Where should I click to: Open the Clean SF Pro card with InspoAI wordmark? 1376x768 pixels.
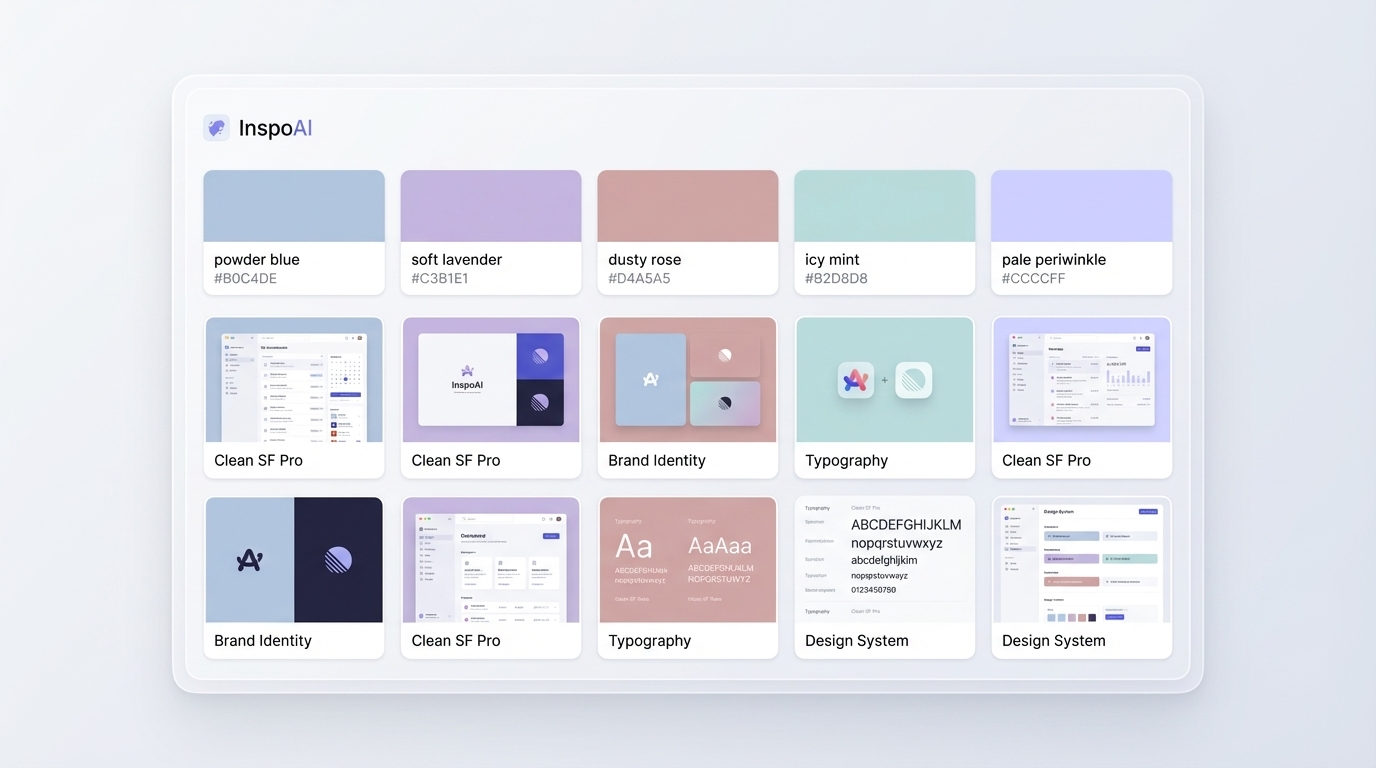(490, 380)
